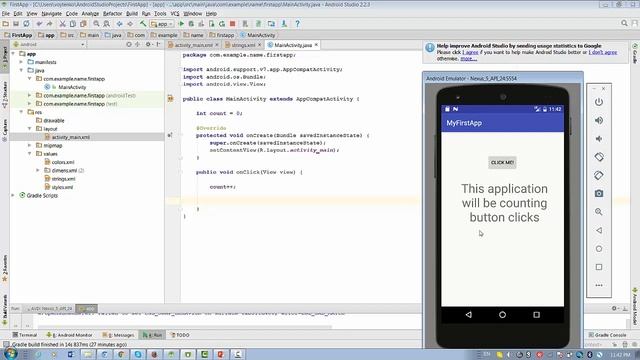640x360 pixels.
Task: Open the Navigate menu
Action: click(51, 13)
